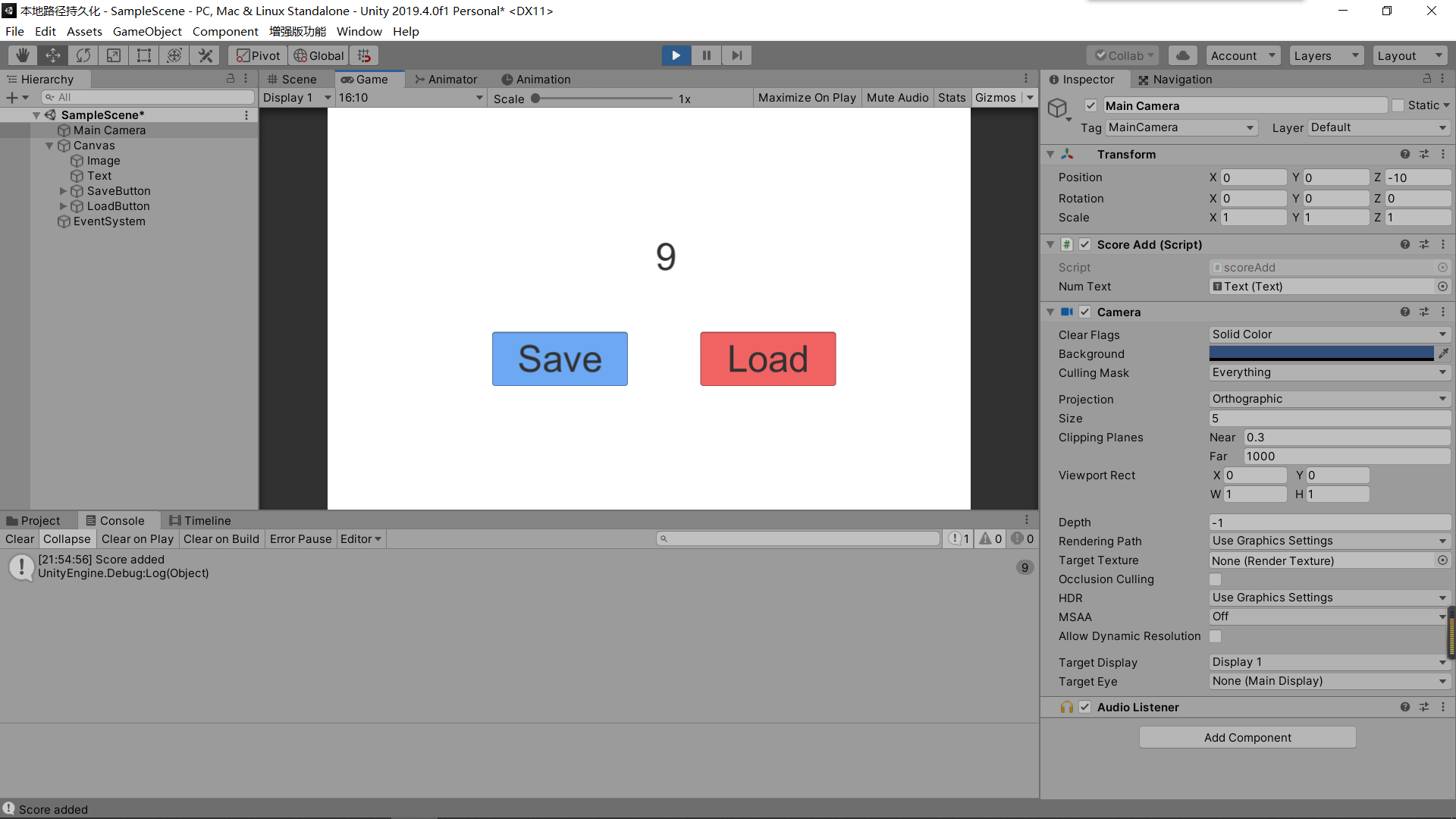1456x819 pixels.
Task: Click the Add Component button
Action: [x=1247, y=737]
